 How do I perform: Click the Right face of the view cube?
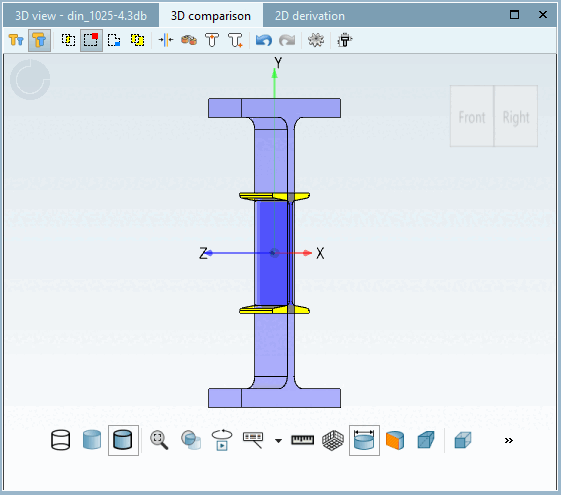[x=516, y=116]
